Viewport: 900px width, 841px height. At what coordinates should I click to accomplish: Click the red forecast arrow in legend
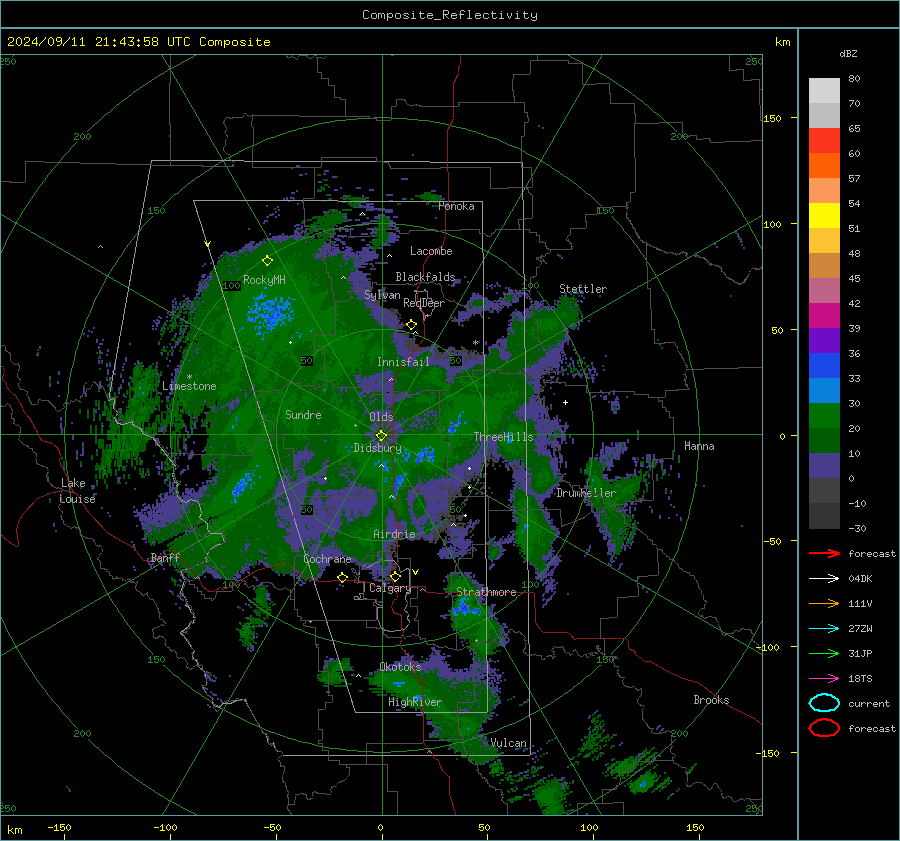click(824, 553)
